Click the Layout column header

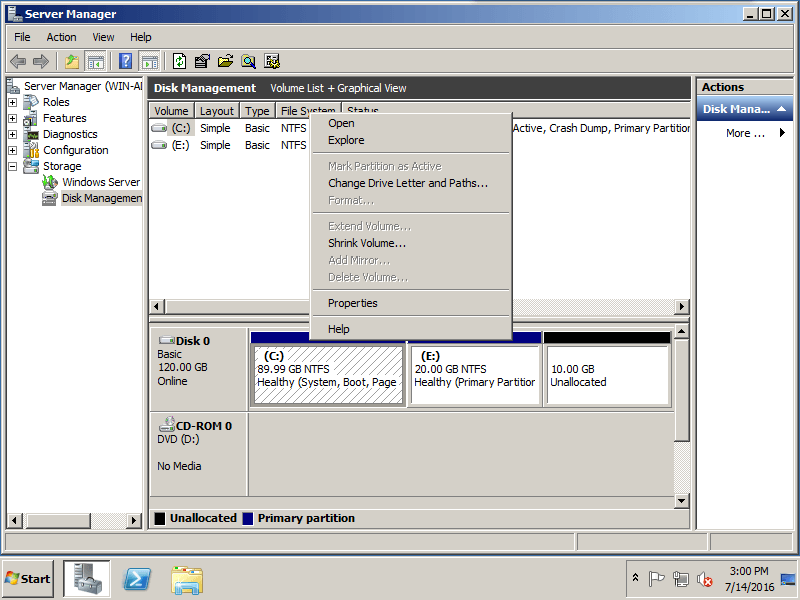[x=217, y=111]
